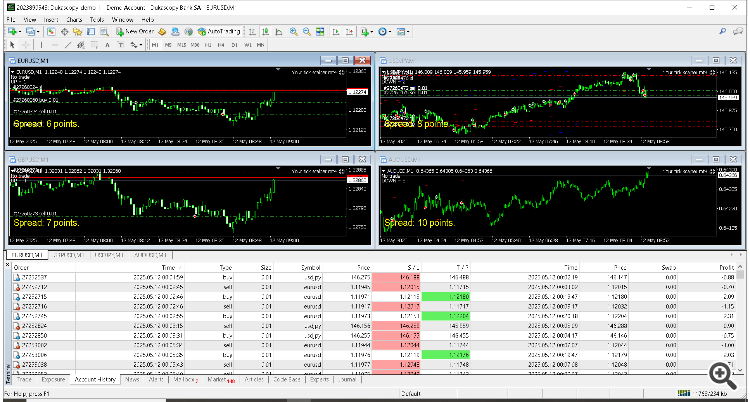Click the magnifier zoom overlay icon
This screenshot has width=750, height=402.
click(x=720, y=372)
